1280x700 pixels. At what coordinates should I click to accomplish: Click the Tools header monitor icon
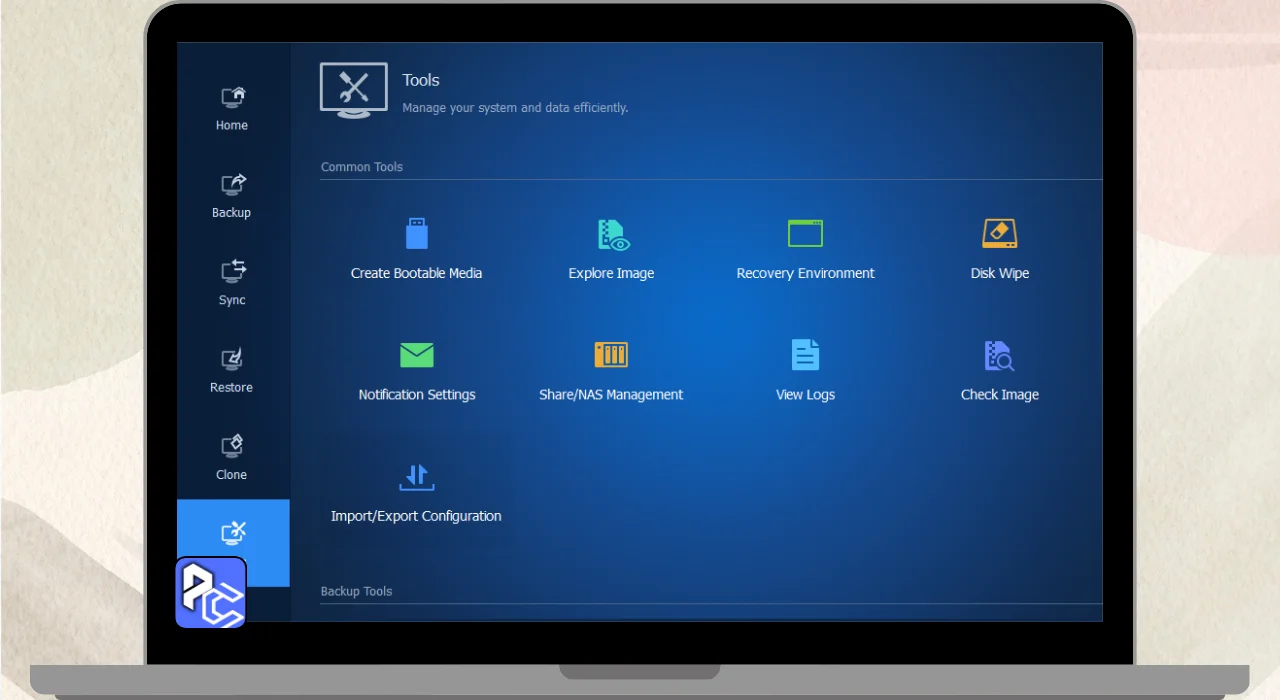click(354, 90)
